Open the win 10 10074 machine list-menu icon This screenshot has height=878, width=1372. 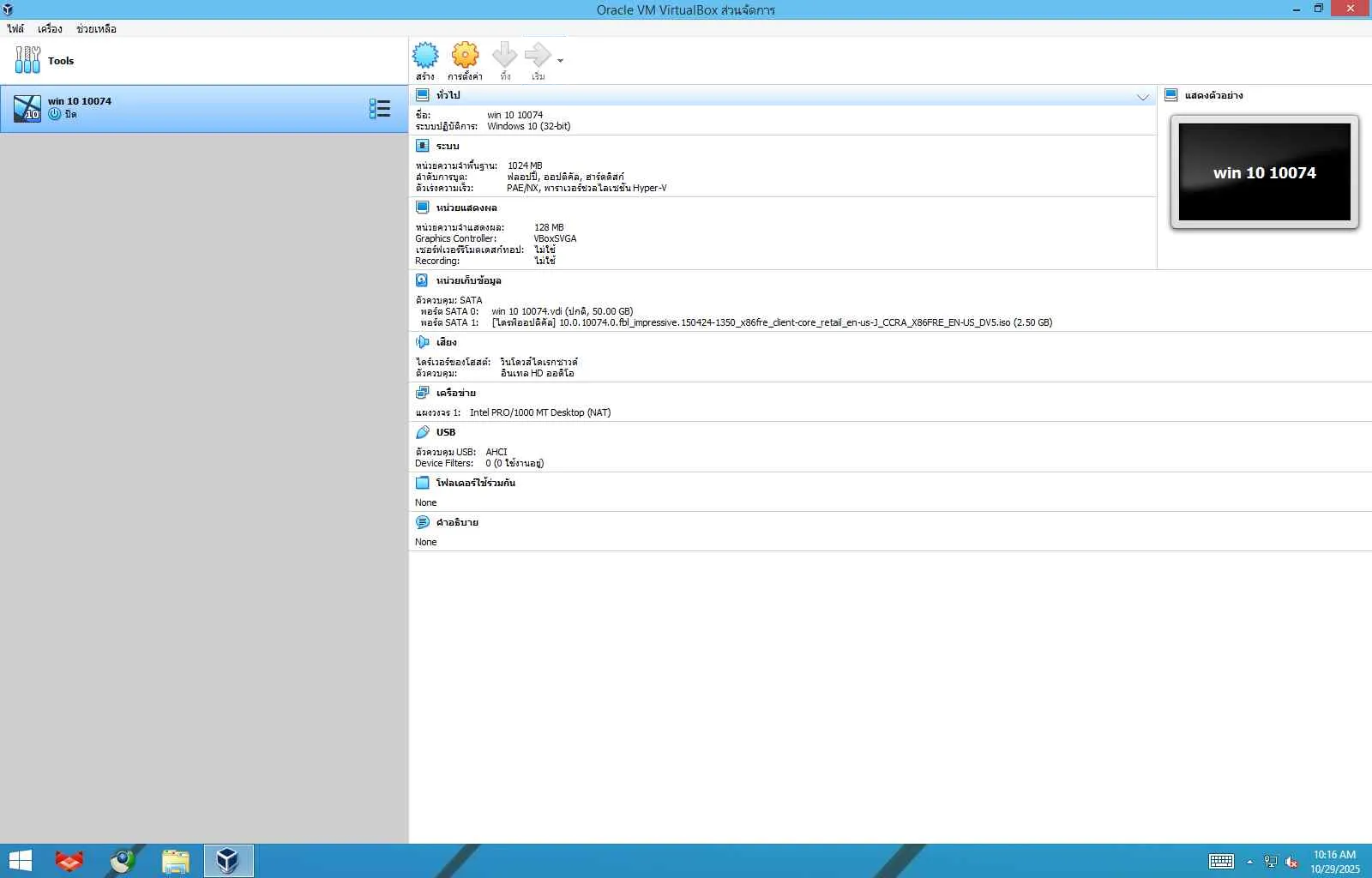(x=380, y=108)
